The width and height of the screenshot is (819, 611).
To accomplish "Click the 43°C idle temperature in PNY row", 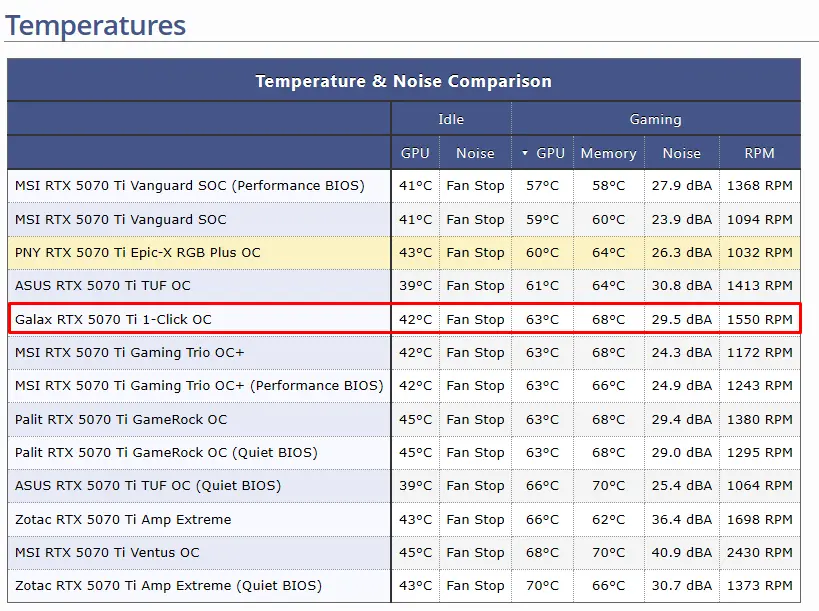I will (415, 252).
